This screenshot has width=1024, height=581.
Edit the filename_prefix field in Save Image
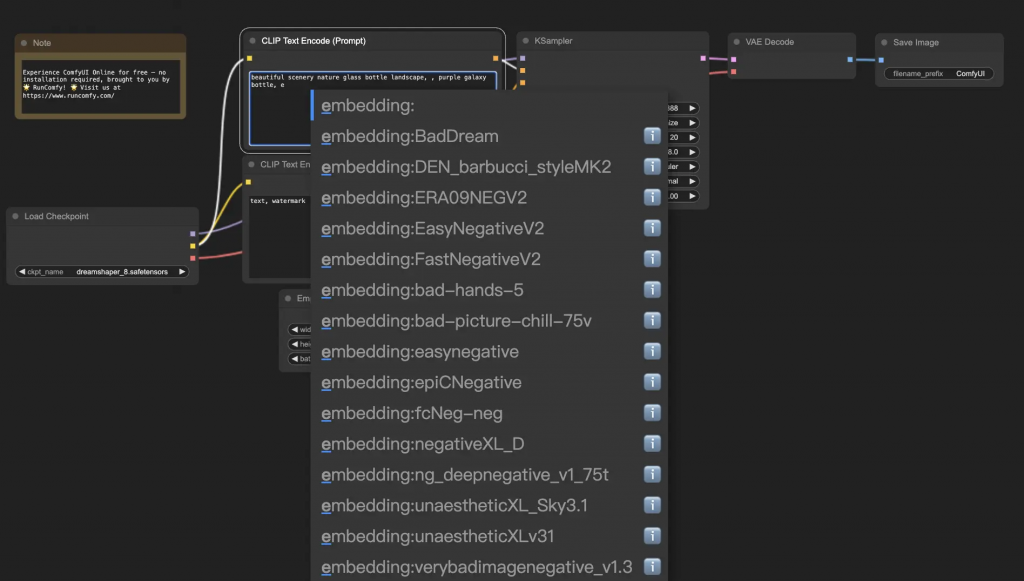coord(938,74)
